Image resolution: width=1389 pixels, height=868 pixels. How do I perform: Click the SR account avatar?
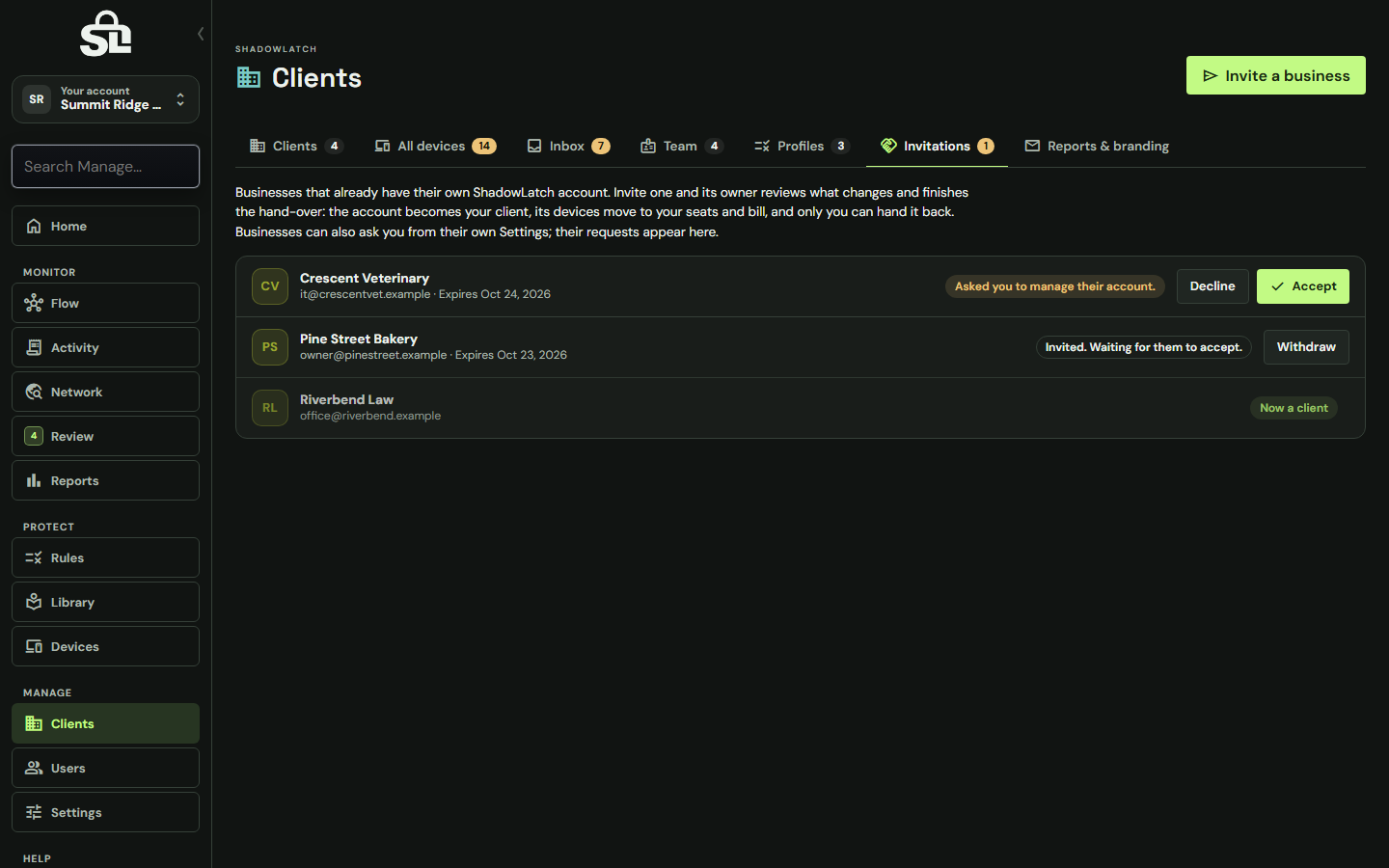point(37,99)
